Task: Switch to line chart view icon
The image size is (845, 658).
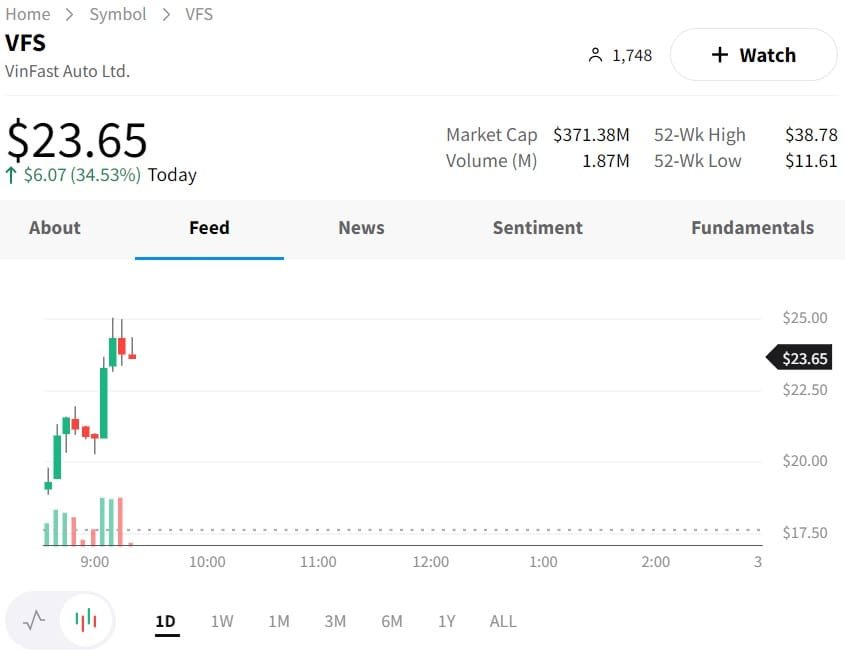Action: click(34, 620)
